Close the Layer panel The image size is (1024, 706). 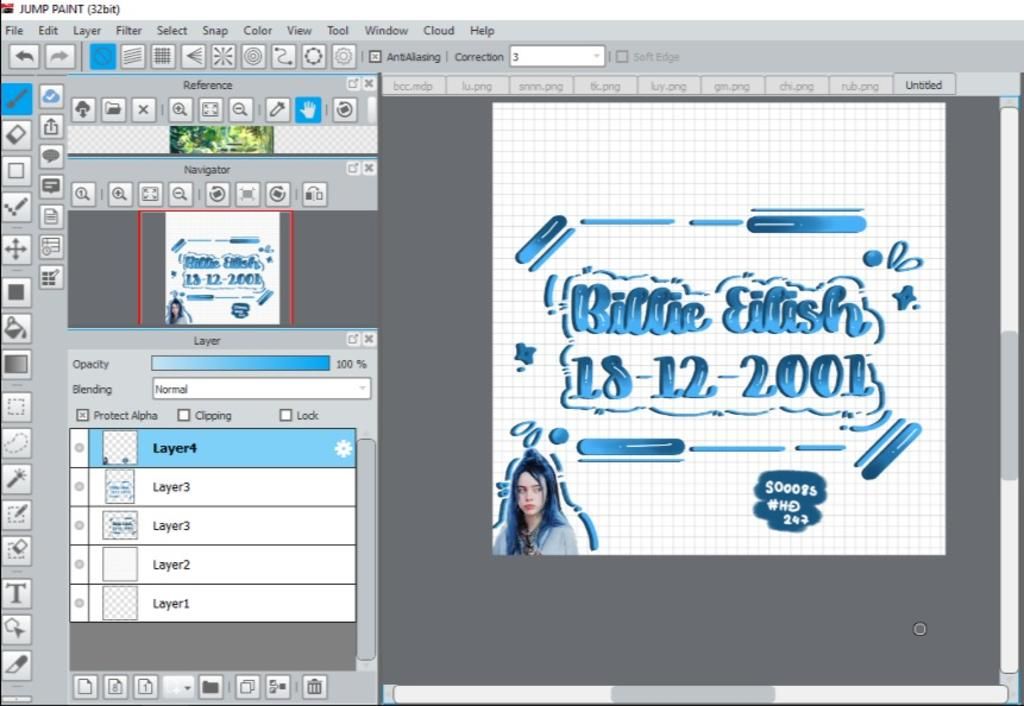(369, 339)
